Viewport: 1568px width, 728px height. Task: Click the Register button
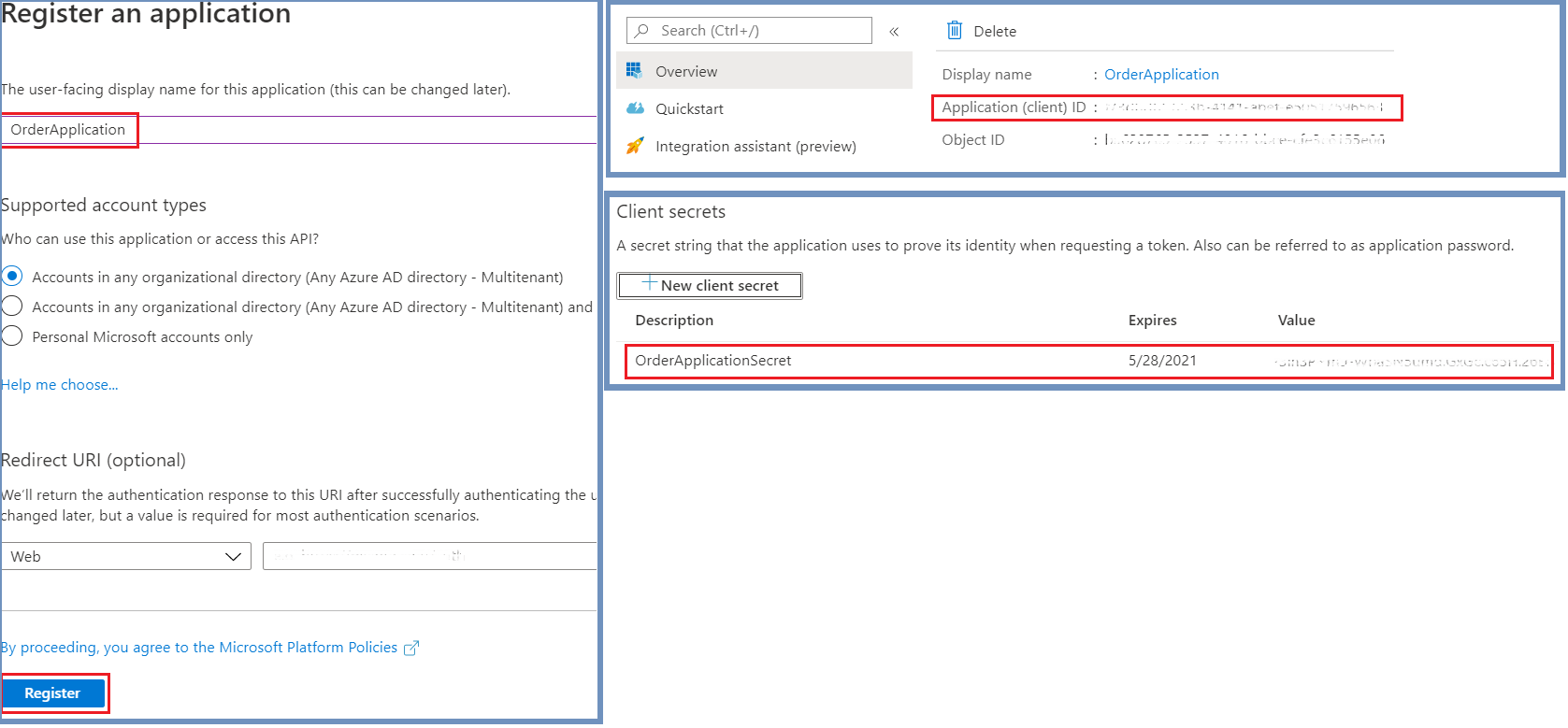(53, 693)
